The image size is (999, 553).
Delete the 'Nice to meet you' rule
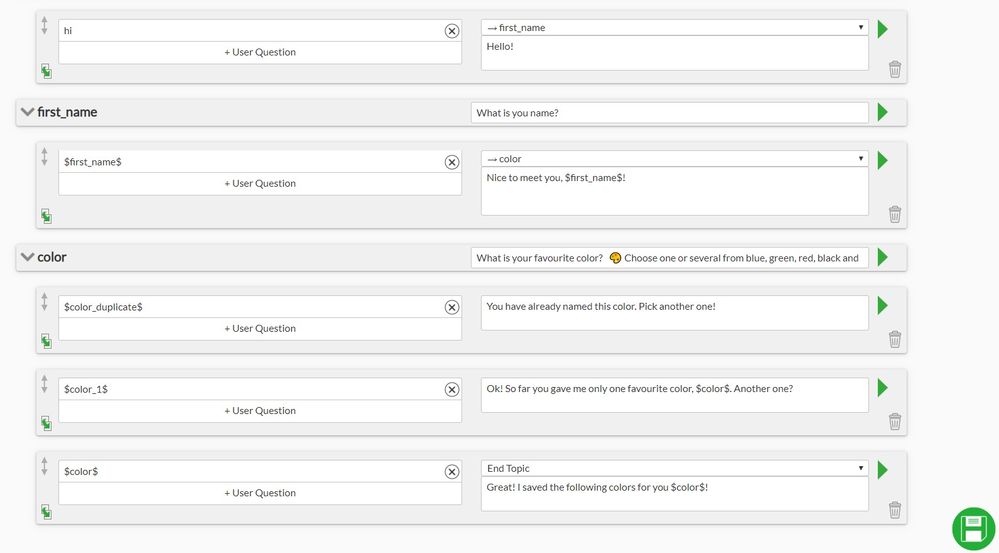pyautogui.click(x=895, y=214)
